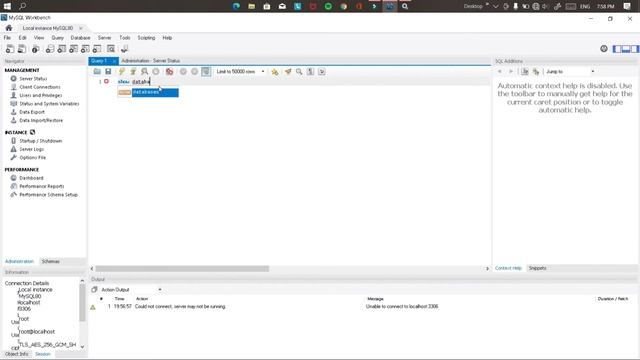Open find panel magnifier icon in editor
640x360 pixels.
[x=299, y=71]
